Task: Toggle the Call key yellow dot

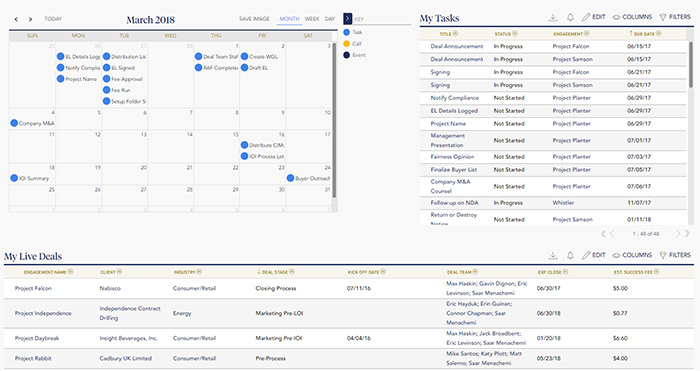Action: pyautogui.click(x=346, y=44)
